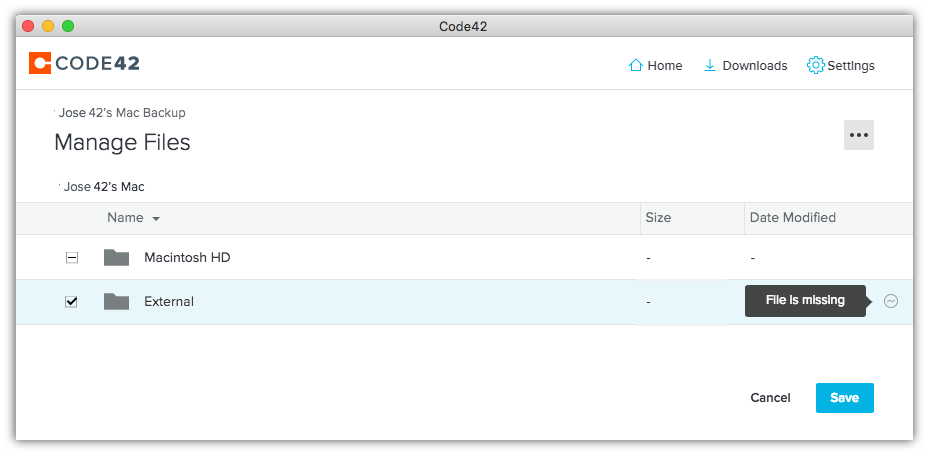
Task: Select the Jose 42's Mac device label
Action: [104, 187]
